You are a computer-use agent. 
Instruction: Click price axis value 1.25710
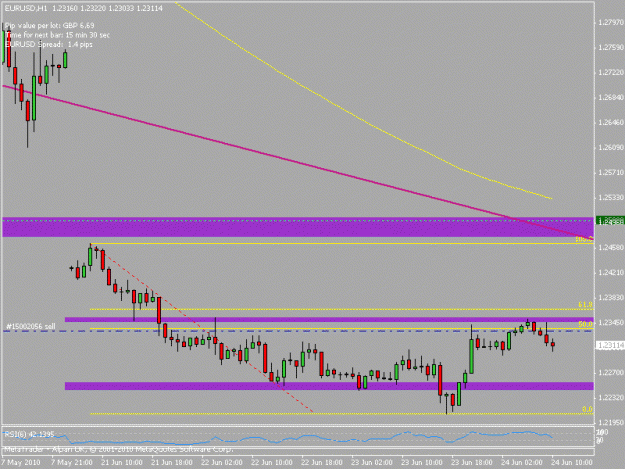[x=611, y=173]
